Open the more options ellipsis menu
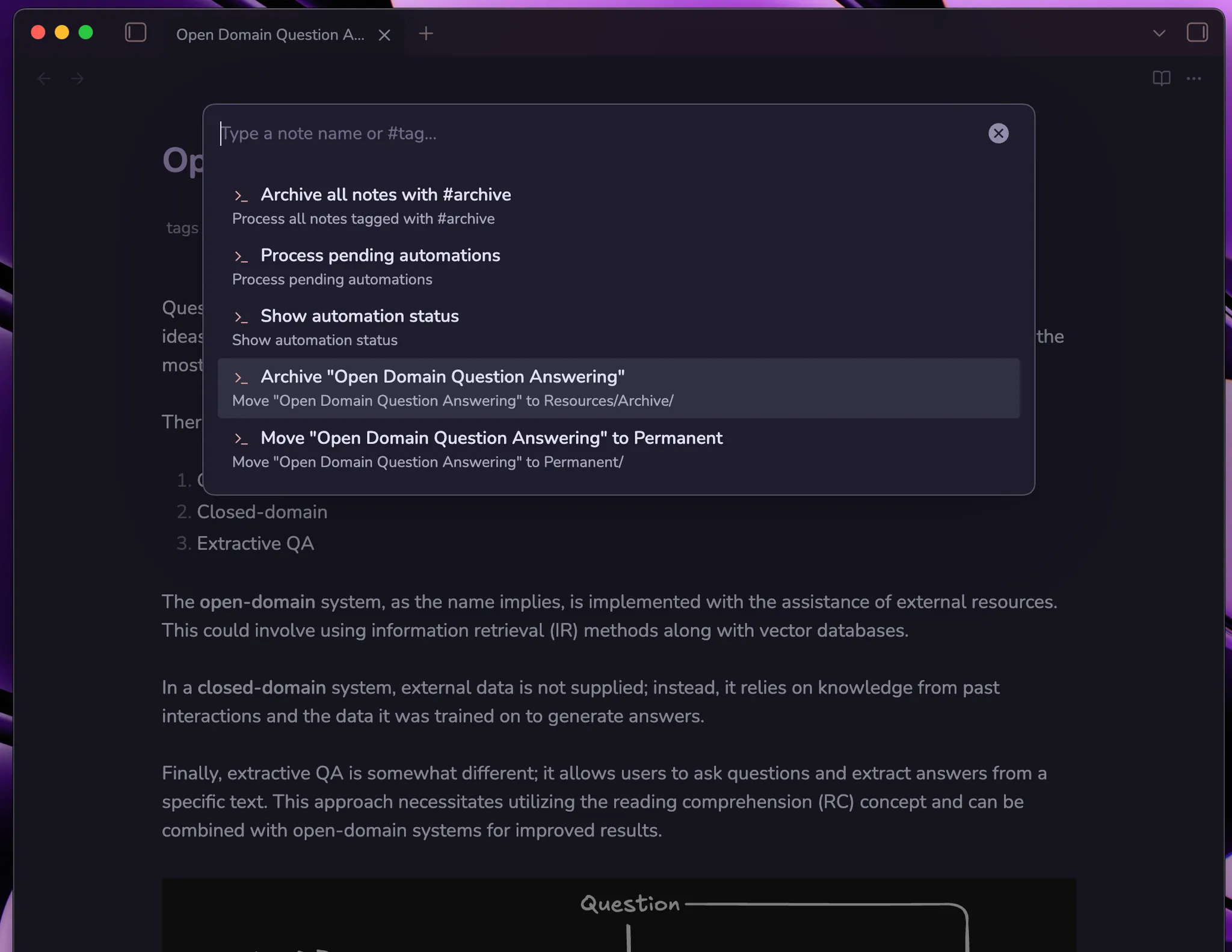This screenshot has height=952, width=1232. (x=1193, y=78)
